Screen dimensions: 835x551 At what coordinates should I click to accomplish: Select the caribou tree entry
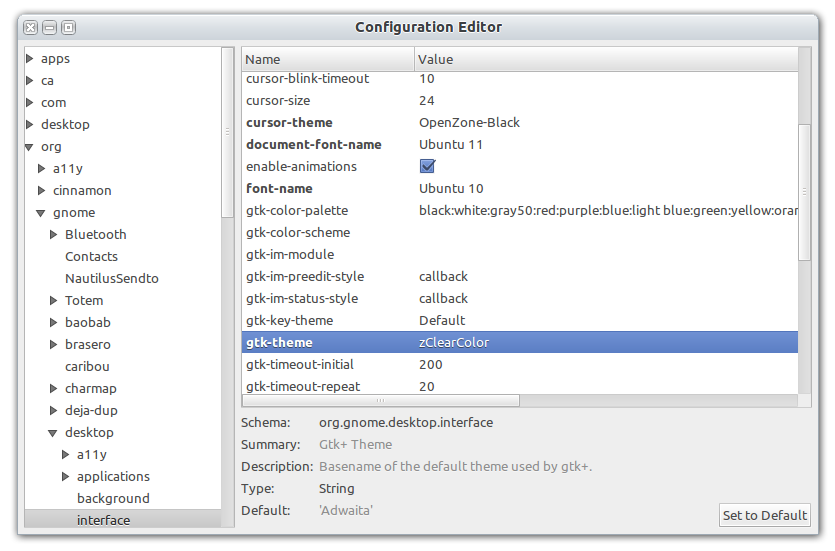(87, 367)
